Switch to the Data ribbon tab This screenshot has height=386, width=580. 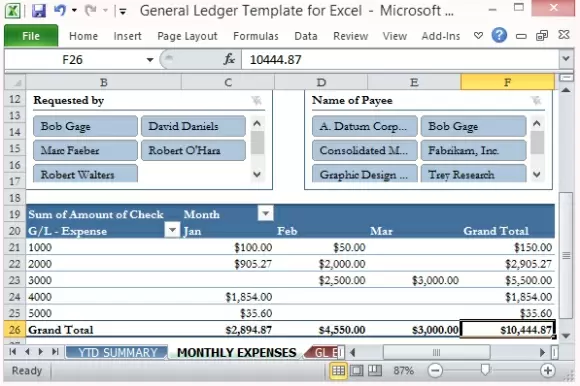coord(306,36)
